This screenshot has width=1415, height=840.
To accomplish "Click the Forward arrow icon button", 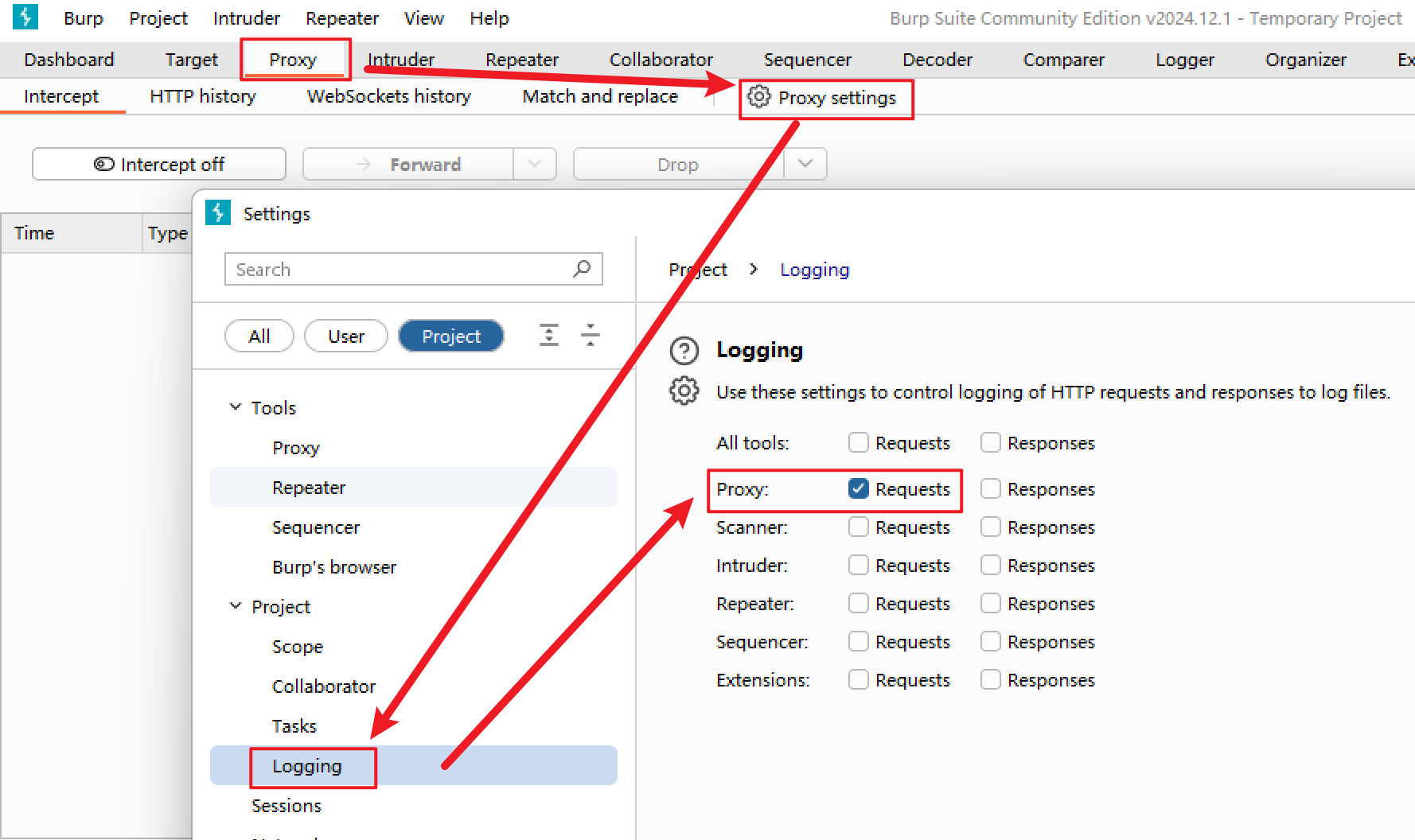I will point(364,164).
